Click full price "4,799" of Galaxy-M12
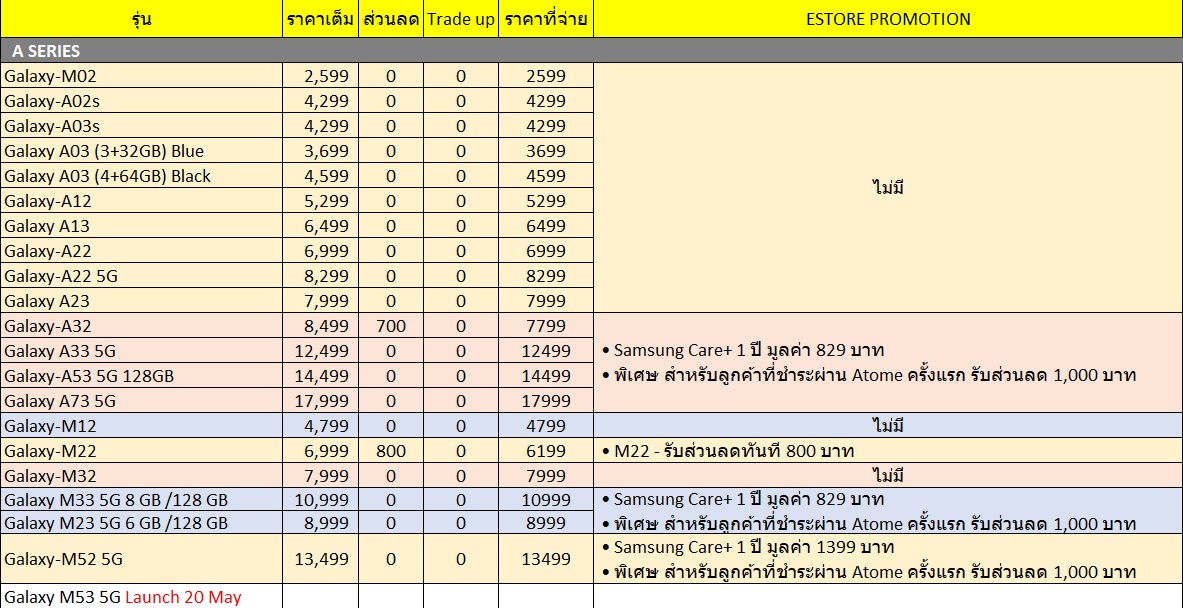Screen dimensions: 1183x608 point(327,426)
